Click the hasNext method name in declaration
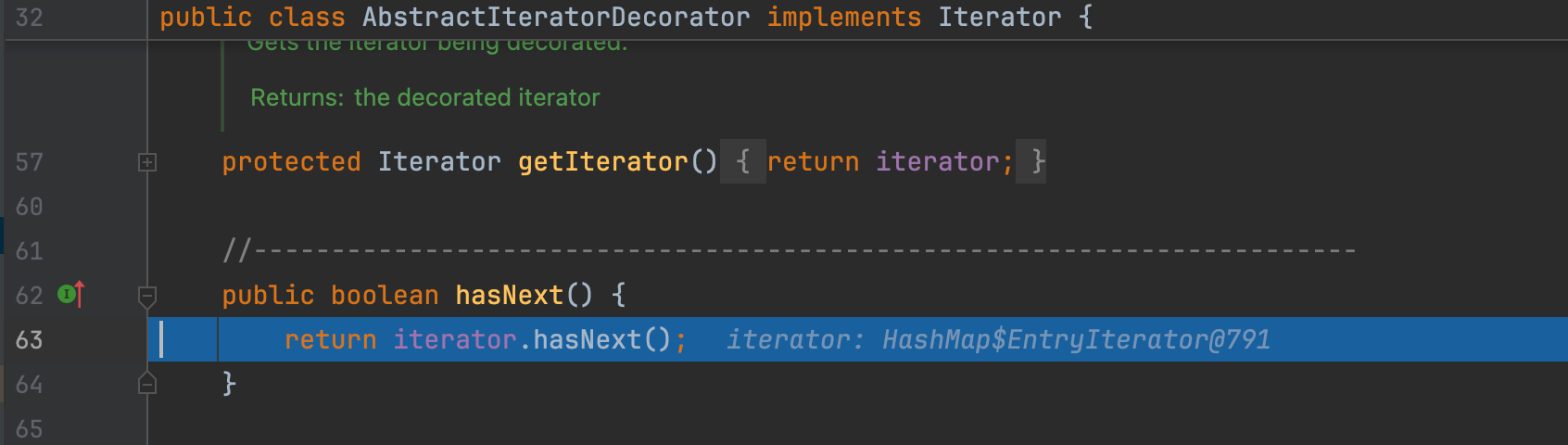This screenshot has height=445, width=1568. pyautogui.click(x=509, y=296)
